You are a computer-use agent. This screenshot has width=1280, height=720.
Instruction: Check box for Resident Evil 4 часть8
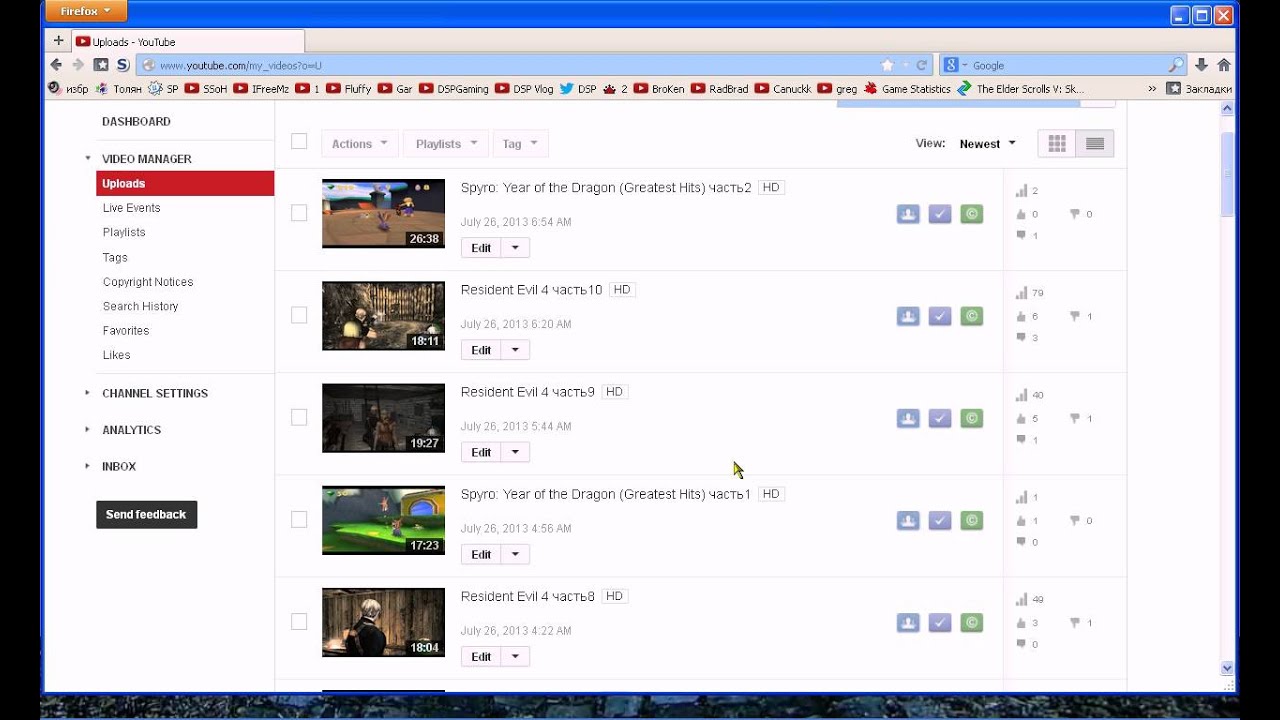click(x=299, y=622)
